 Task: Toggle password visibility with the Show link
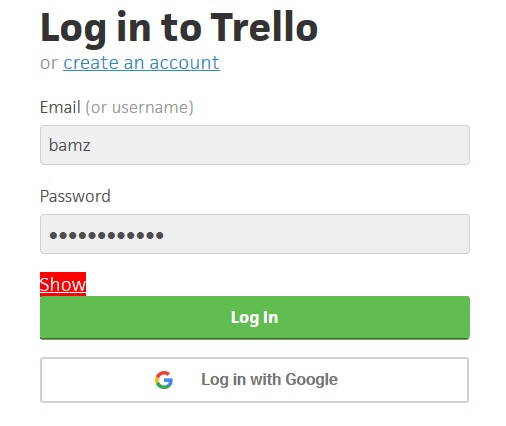[63, 284]
